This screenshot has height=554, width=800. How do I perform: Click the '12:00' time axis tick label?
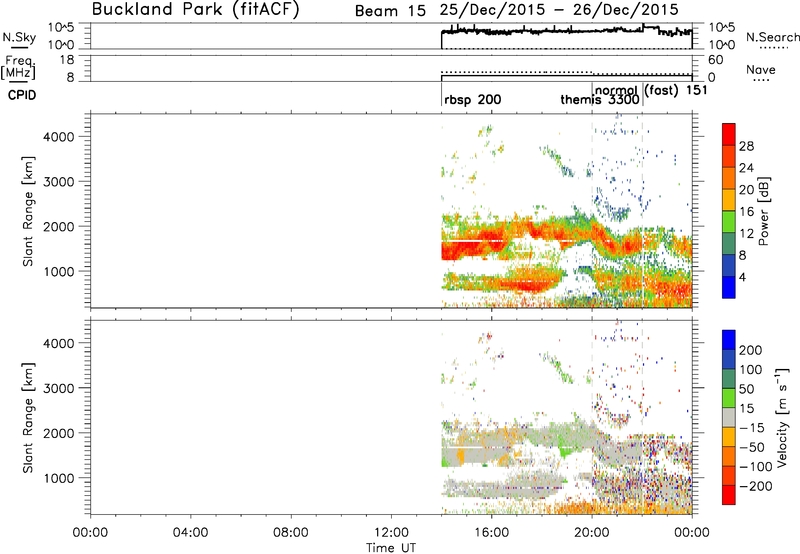click(391, 533)
